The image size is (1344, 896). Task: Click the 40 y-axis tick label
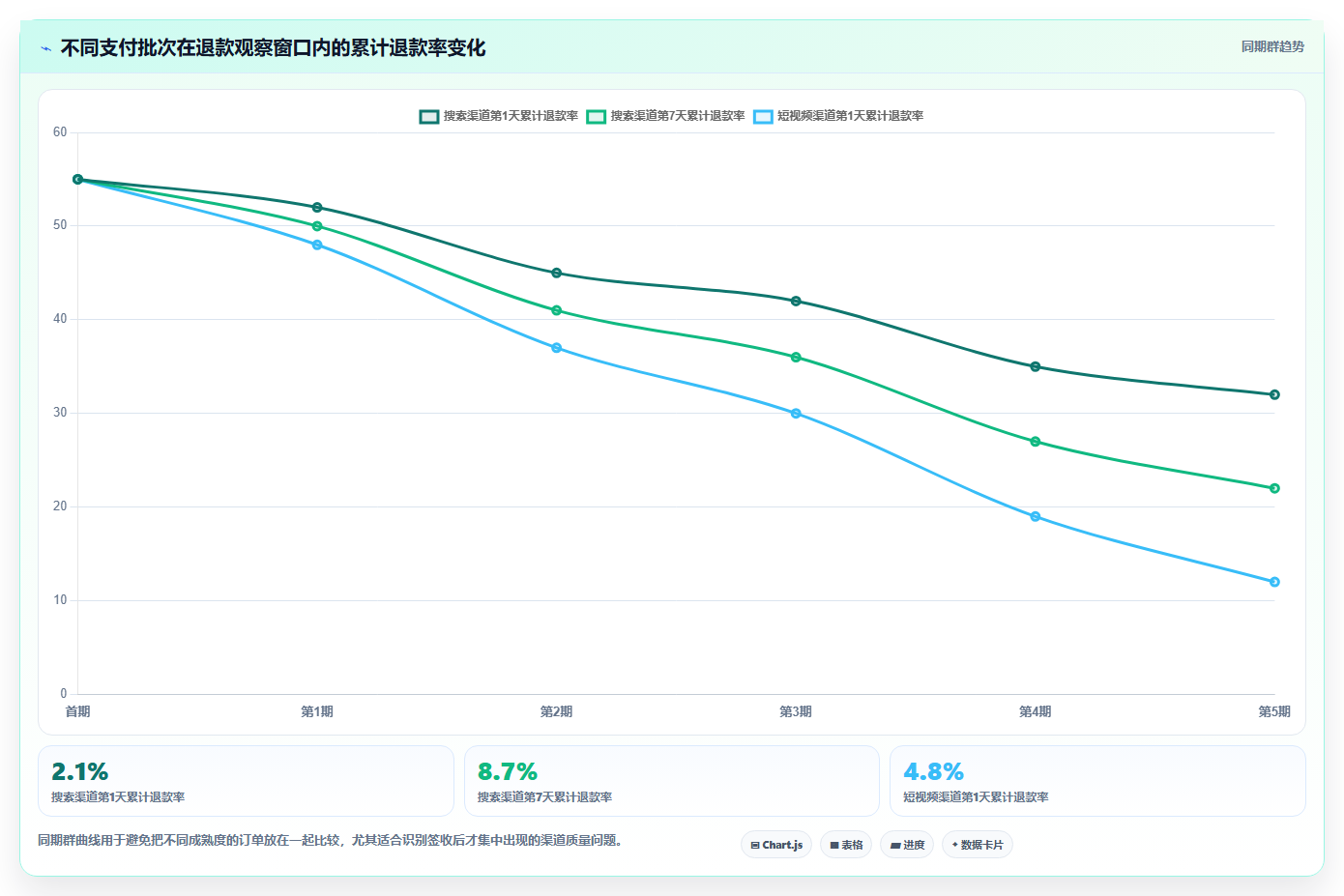60,319
